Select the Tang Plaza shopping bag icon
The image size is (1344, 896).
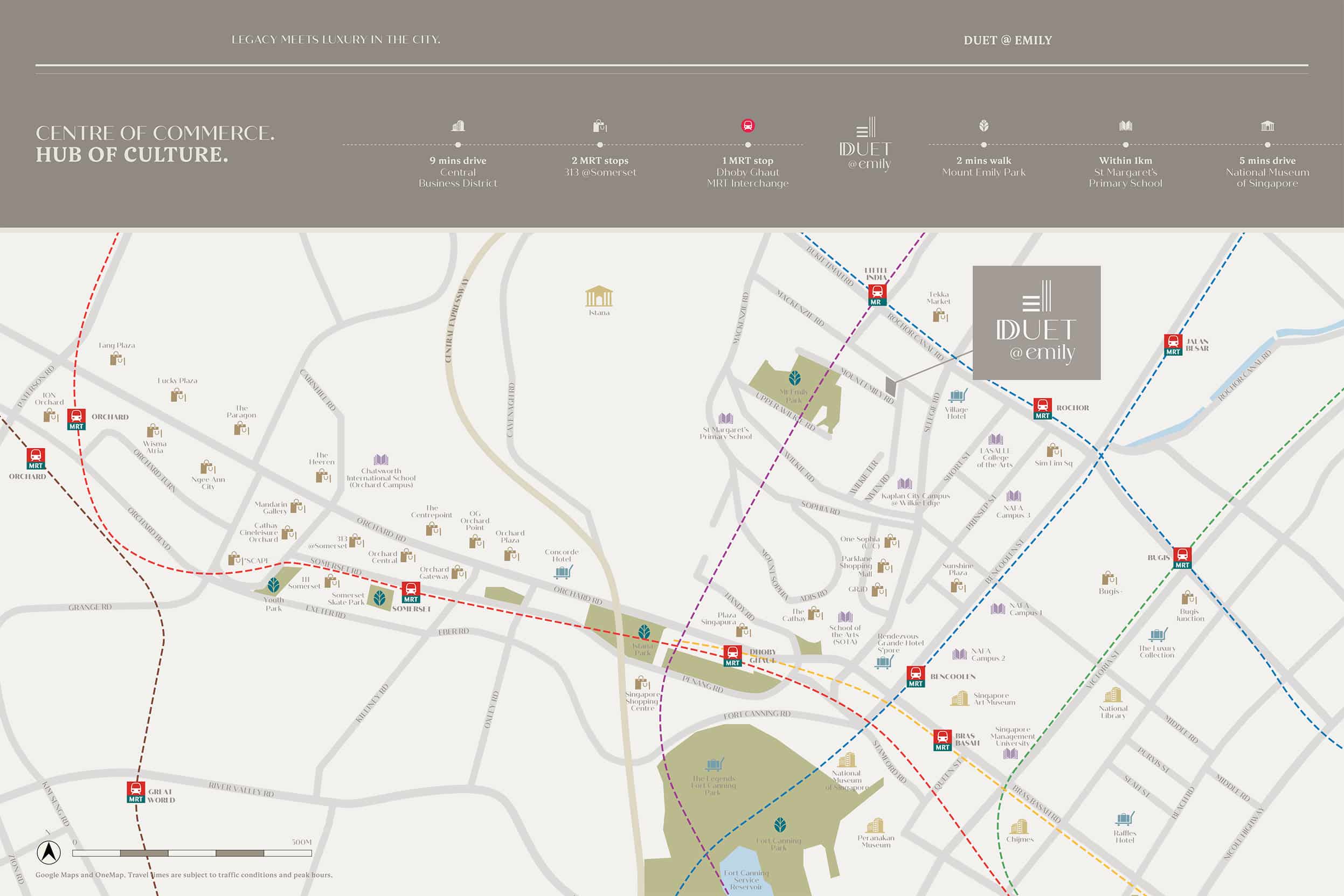[x=117, y=359]
